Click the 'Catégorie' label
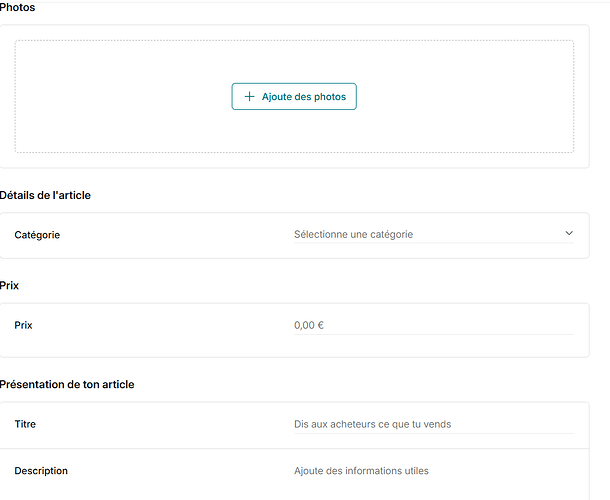610x500 pixels. coord(37,235)
